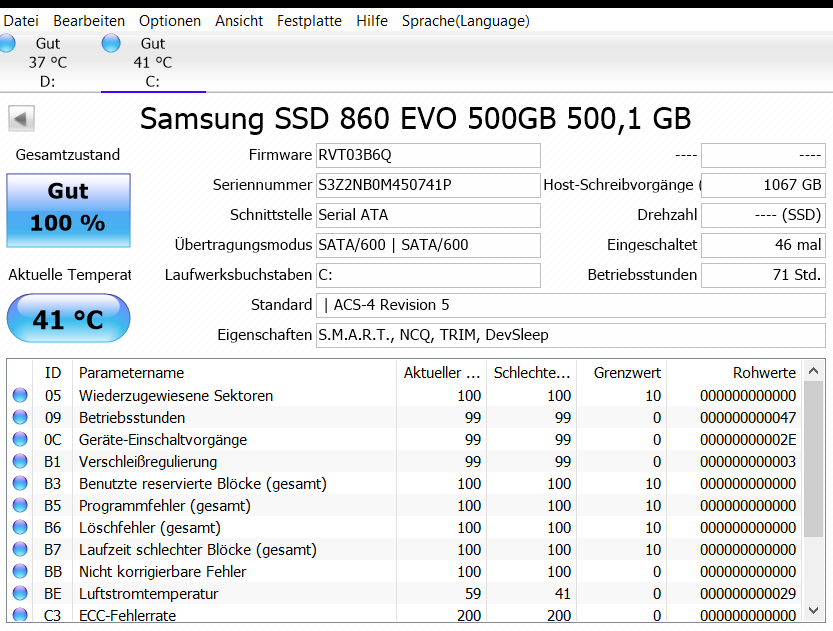Click the 41 °C temperature button
The width and height of the screenshot is (833, 631).
pos(69,318)
